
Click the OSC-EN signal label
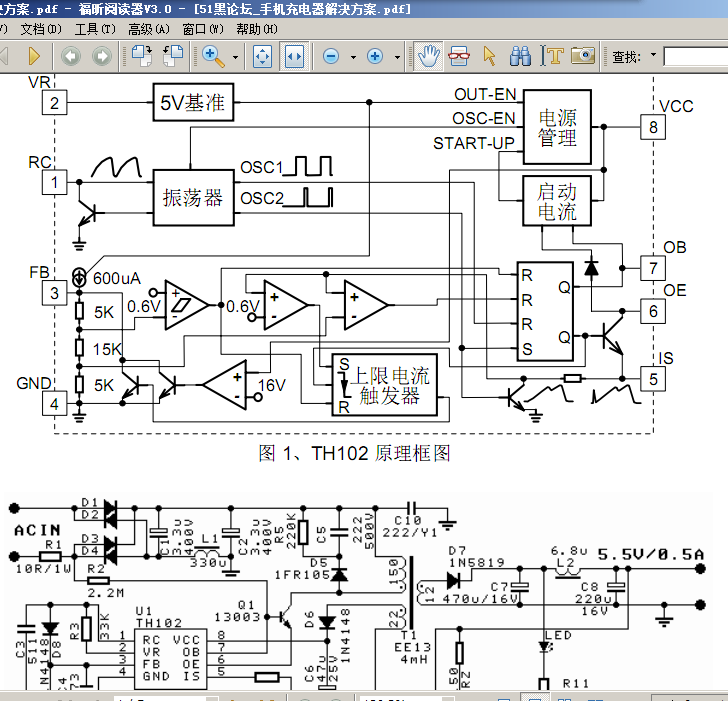click(x=484, y=119)
